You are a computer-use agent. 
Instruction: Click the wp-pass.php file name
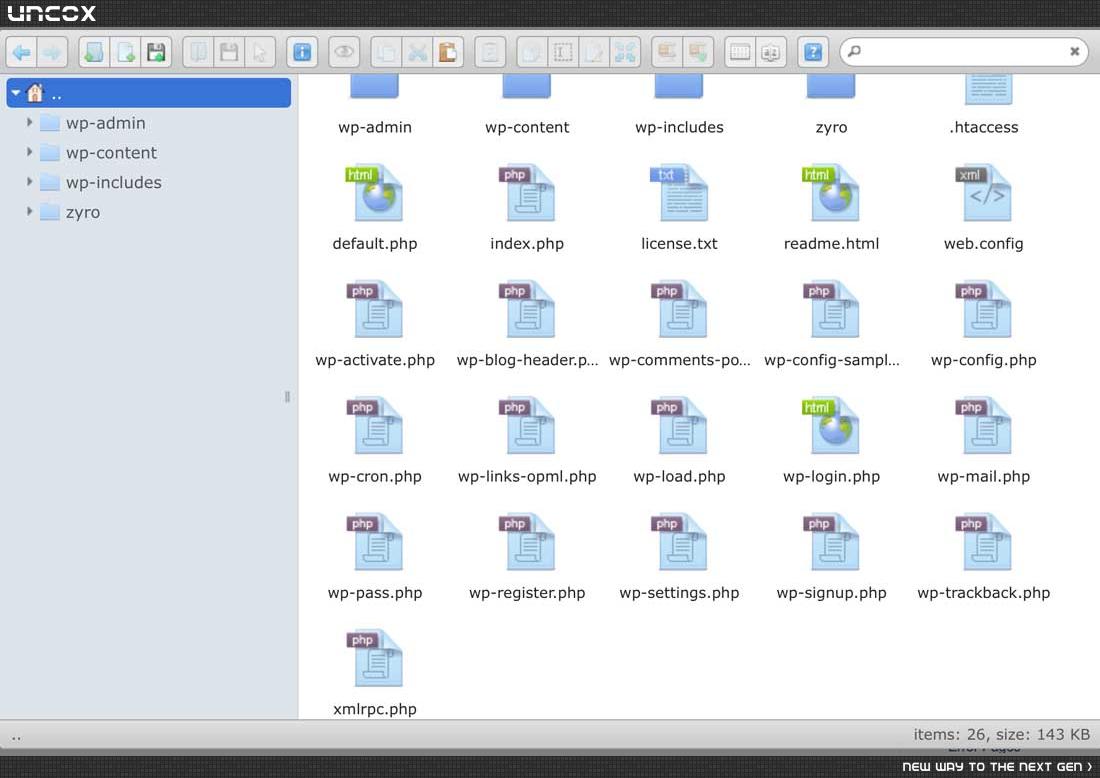[375, 593]
